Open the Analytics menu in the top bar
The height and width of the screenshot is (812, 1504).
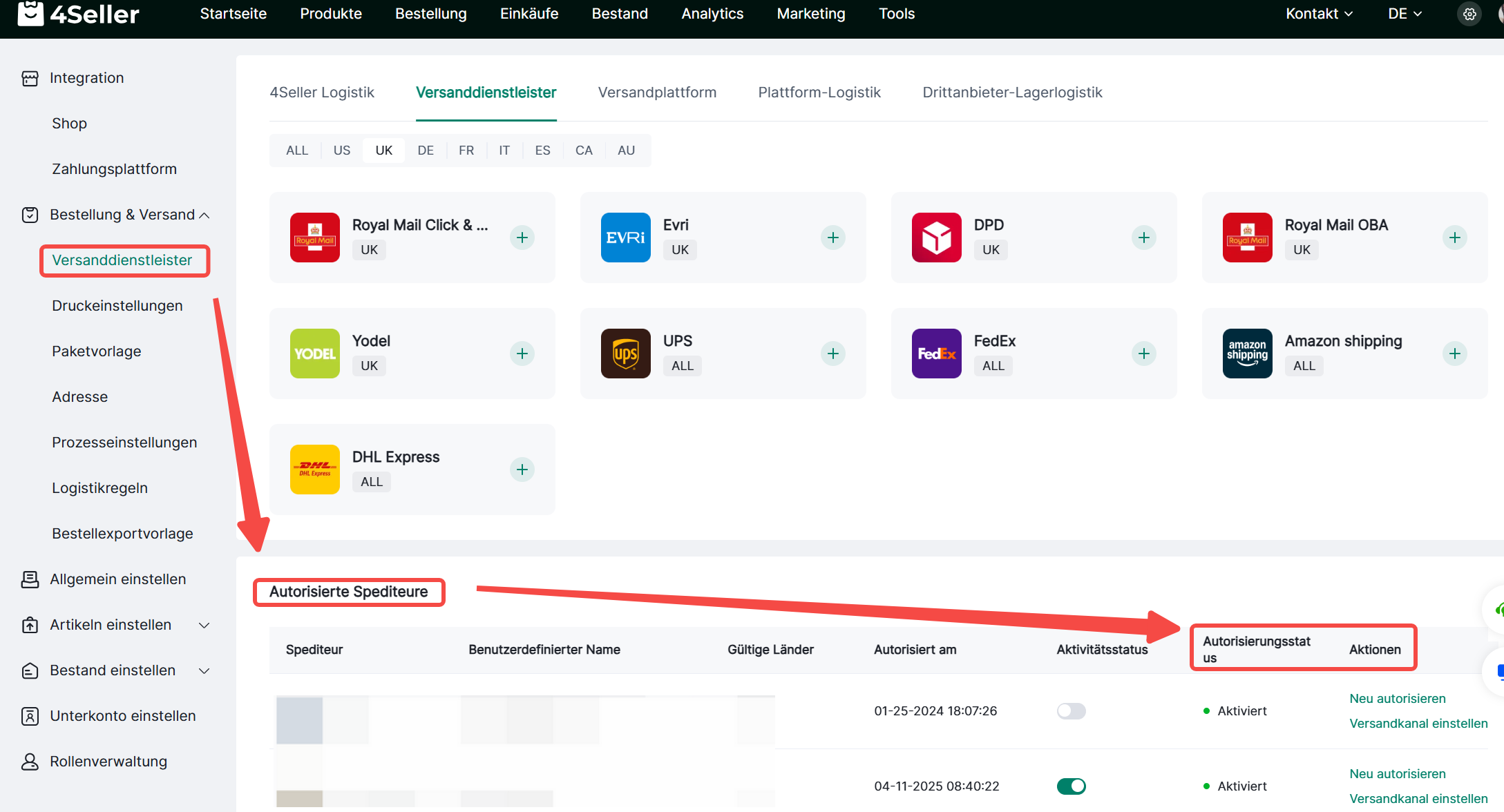(x=712, y=14)
